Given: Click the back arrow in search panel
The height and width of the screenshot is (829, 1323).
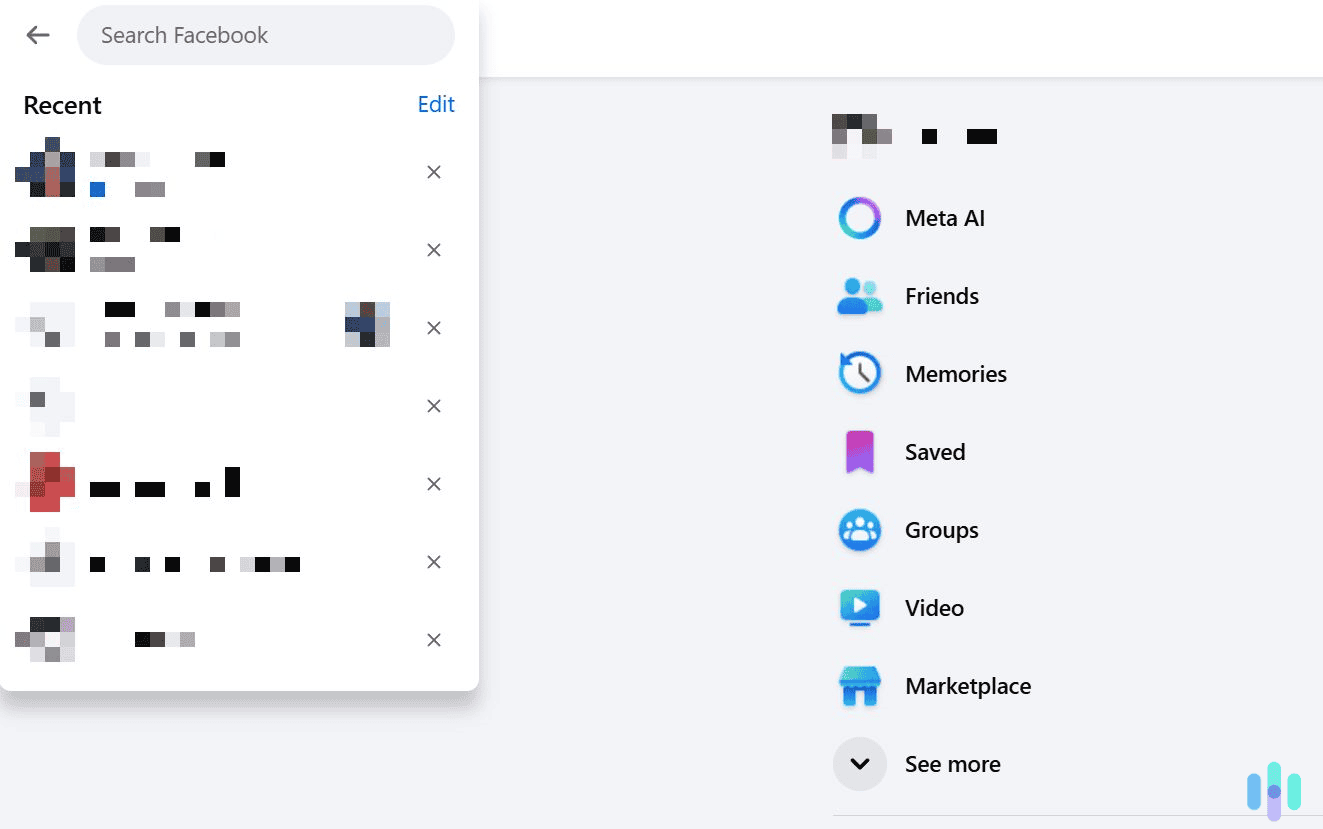Looking at the screenshot, I should [x=37, y=35].
